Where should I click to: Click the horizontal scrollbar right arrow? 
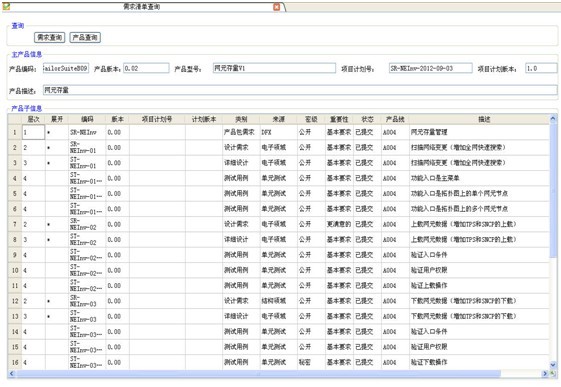tap(545, 373)
